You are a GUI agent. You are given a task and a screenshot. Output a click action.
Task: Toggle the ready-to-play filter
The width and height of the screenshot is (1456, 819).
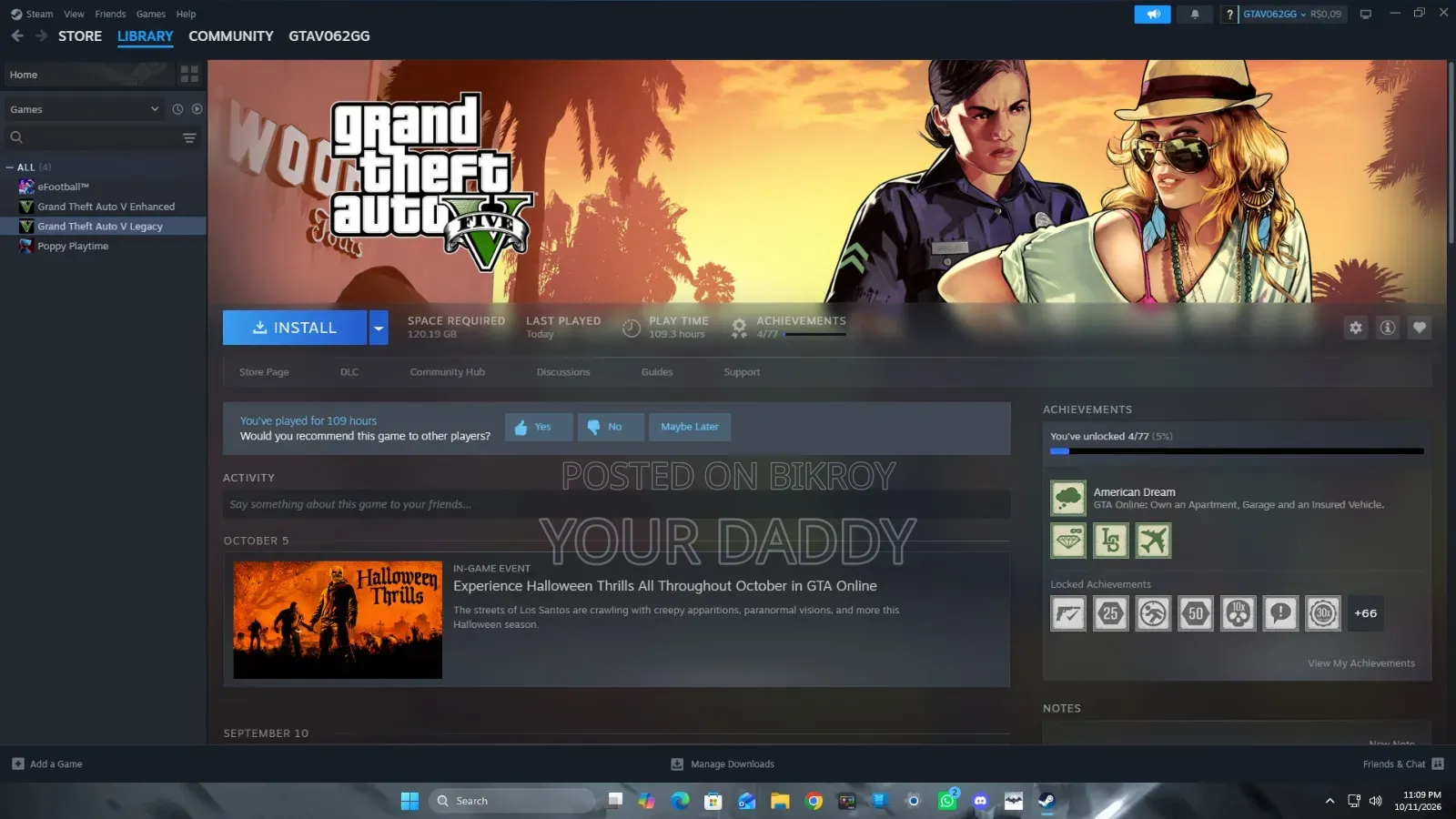[x=197, y=109]
